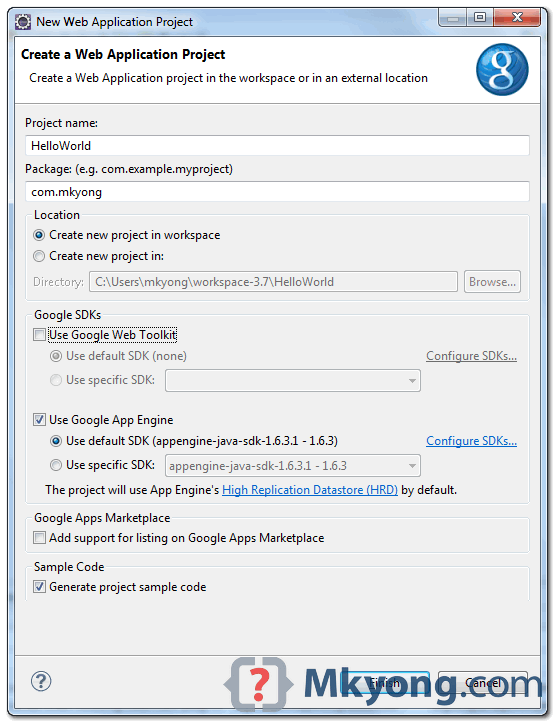Click the Eclipse window title icon

pyautogui.click(x=23, y=22)
